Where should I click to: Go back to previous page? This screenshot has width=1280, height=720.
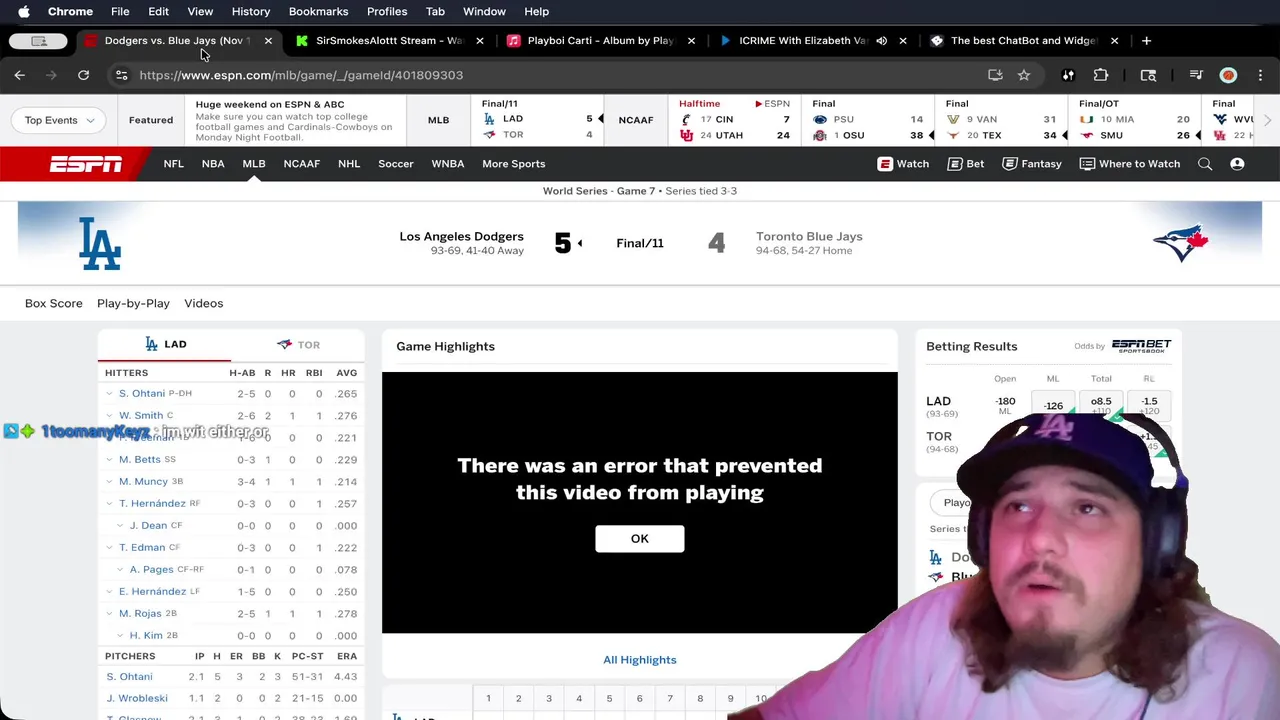[x=20, y=75]
